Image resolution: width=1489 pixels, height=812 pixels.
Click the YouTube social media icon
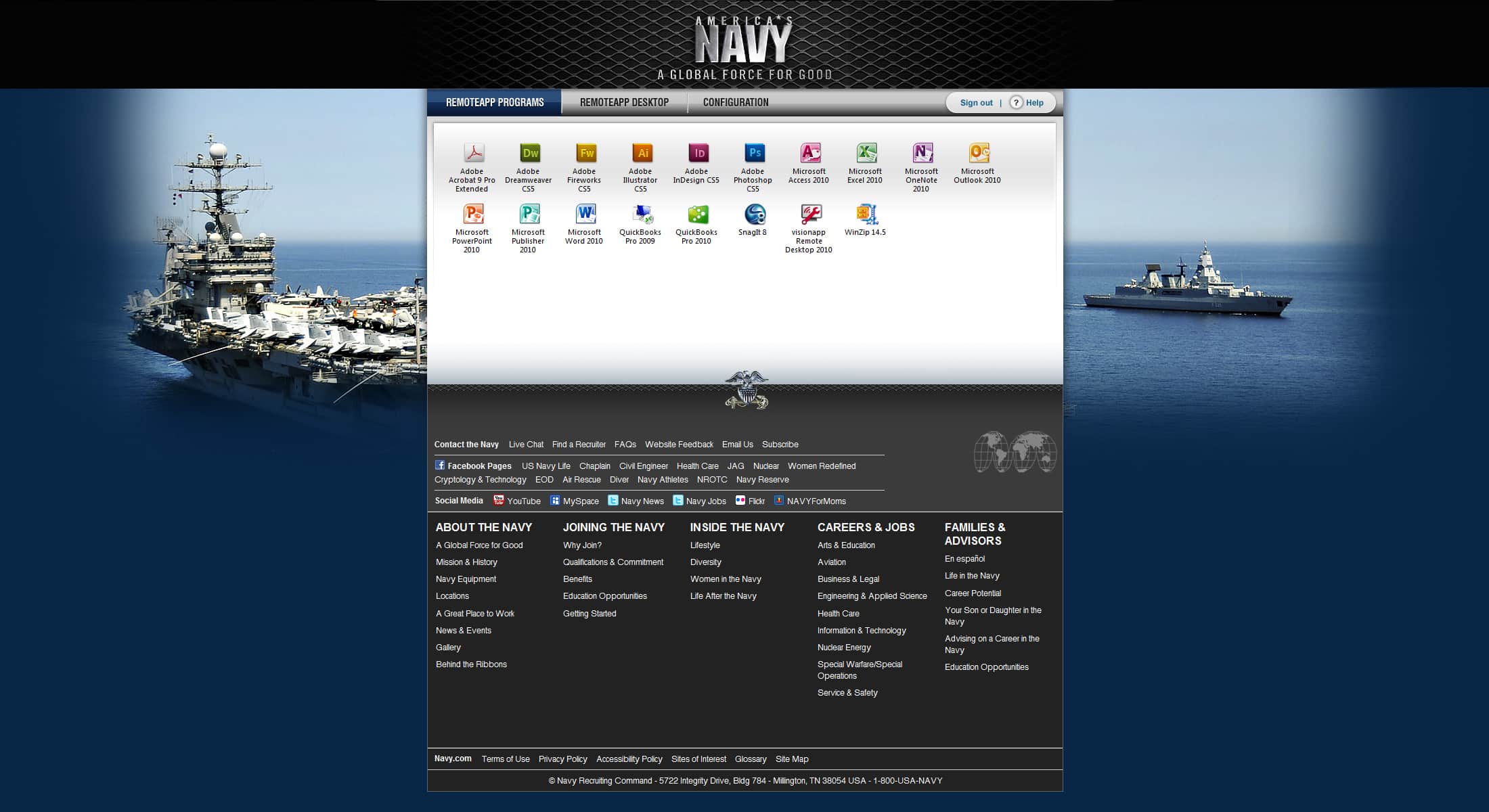(x=499, y=500)
